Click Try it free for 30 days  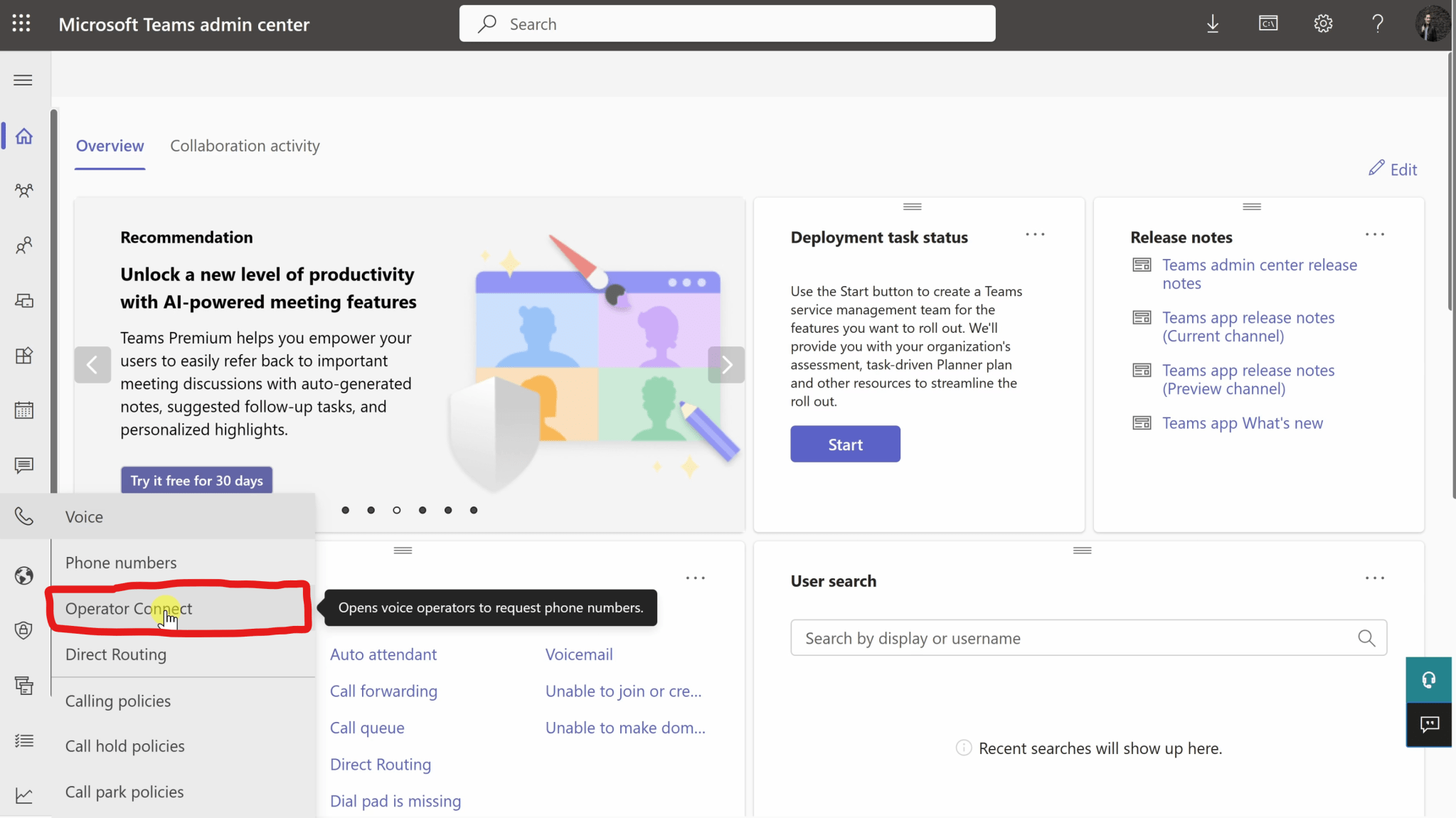pos(196,480)
